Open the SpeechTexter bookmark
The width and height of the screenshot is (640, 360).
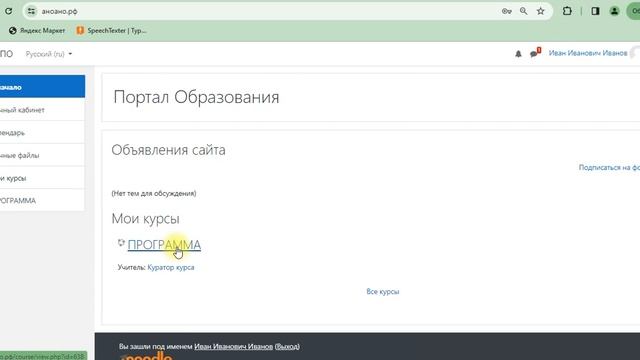coord(111,31)
